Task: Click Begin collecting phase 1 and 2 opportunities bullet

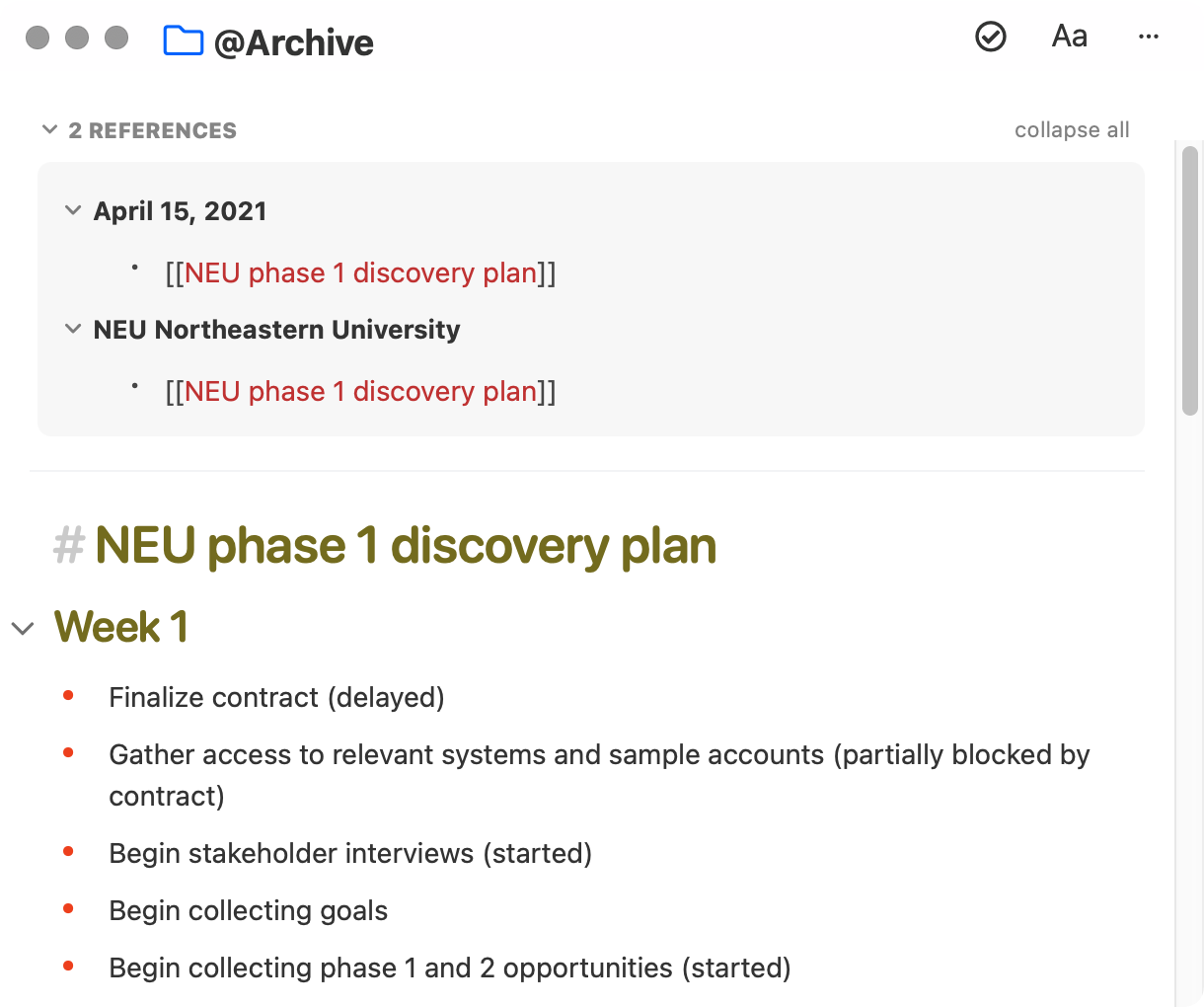Action: [450, 968]
